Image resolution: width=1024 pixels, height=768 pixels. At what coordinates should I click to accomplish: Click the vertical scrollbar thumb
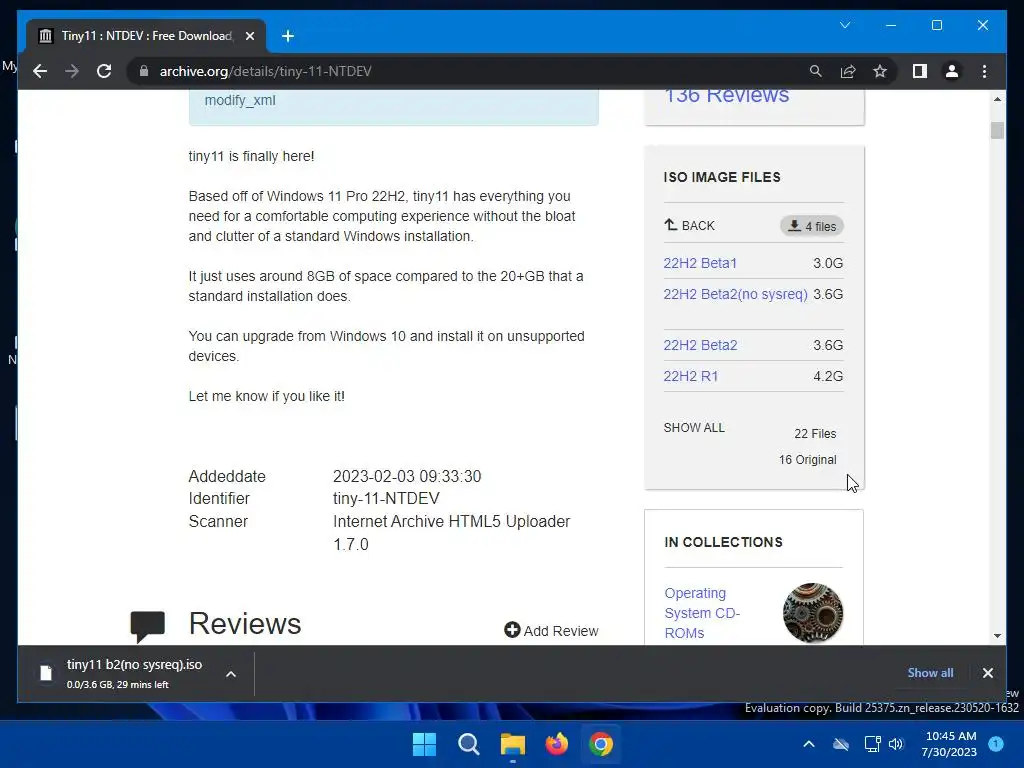(997, 131)
